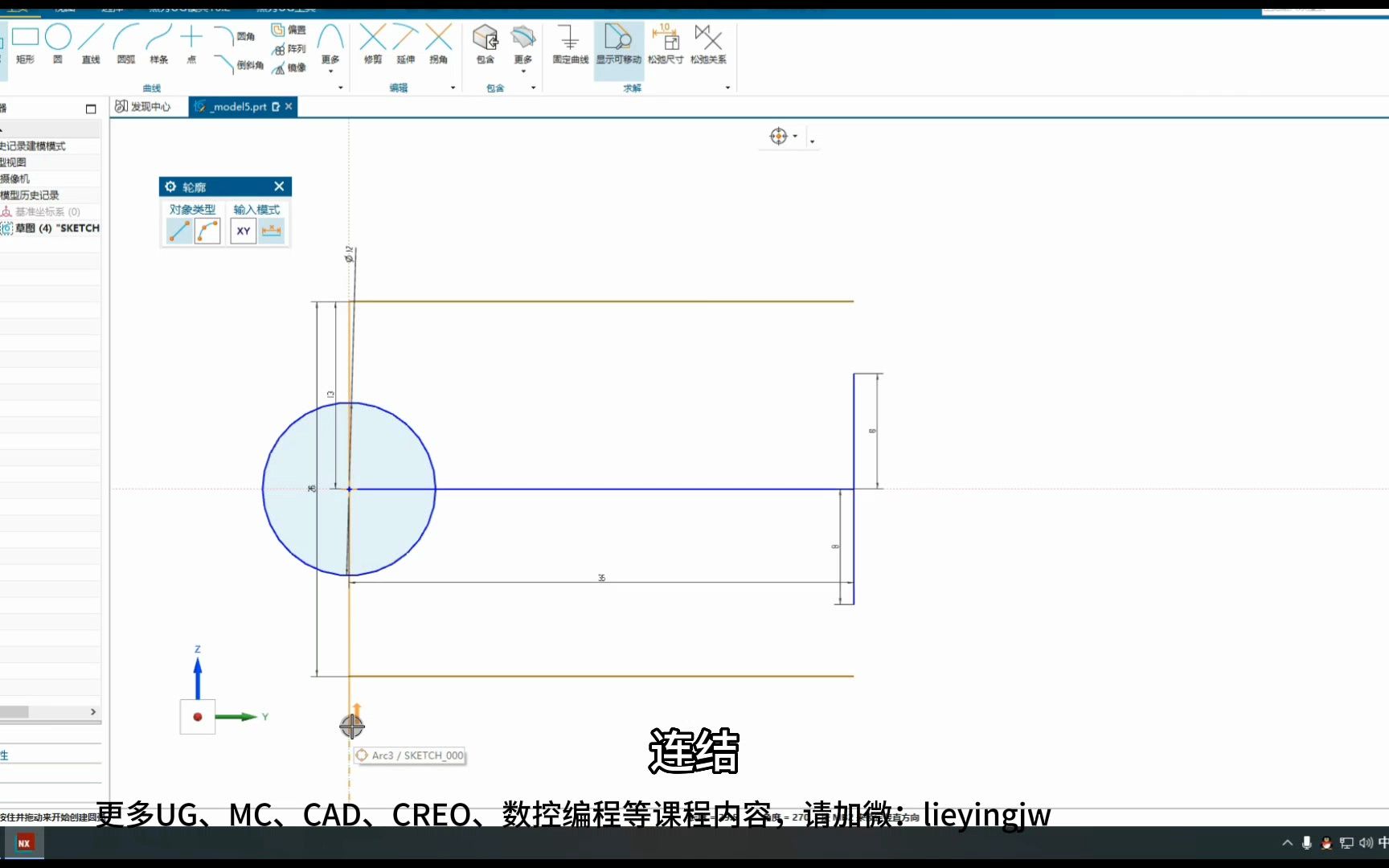This screenshot has width=1389, height=868.
Task: Enable XY input mode in 轮廓 dialog
Action: click(x=243, y=231)
